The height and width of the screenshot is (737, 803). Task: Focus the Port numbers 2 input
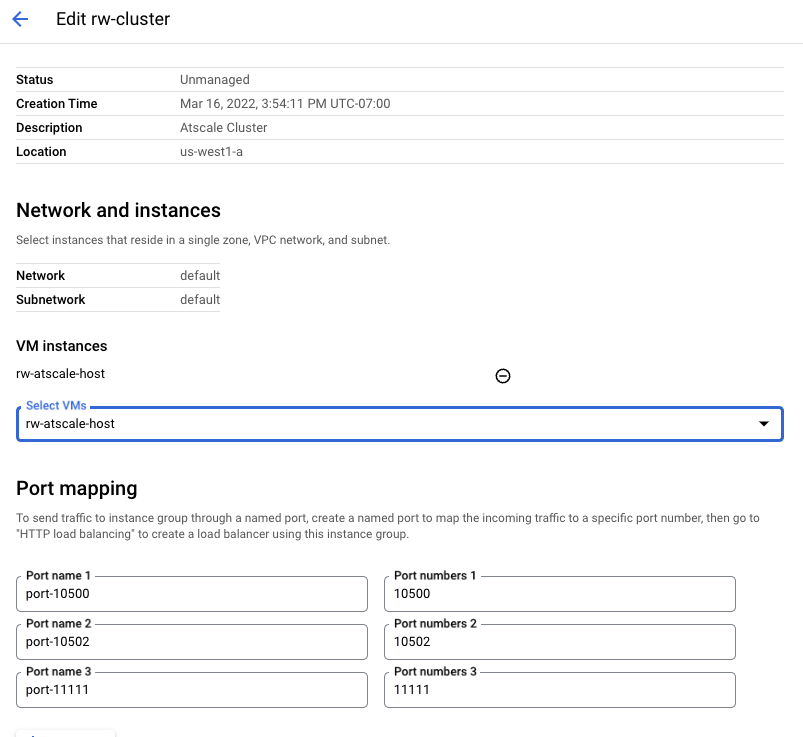pyautogui.click(x=560, y=642)
